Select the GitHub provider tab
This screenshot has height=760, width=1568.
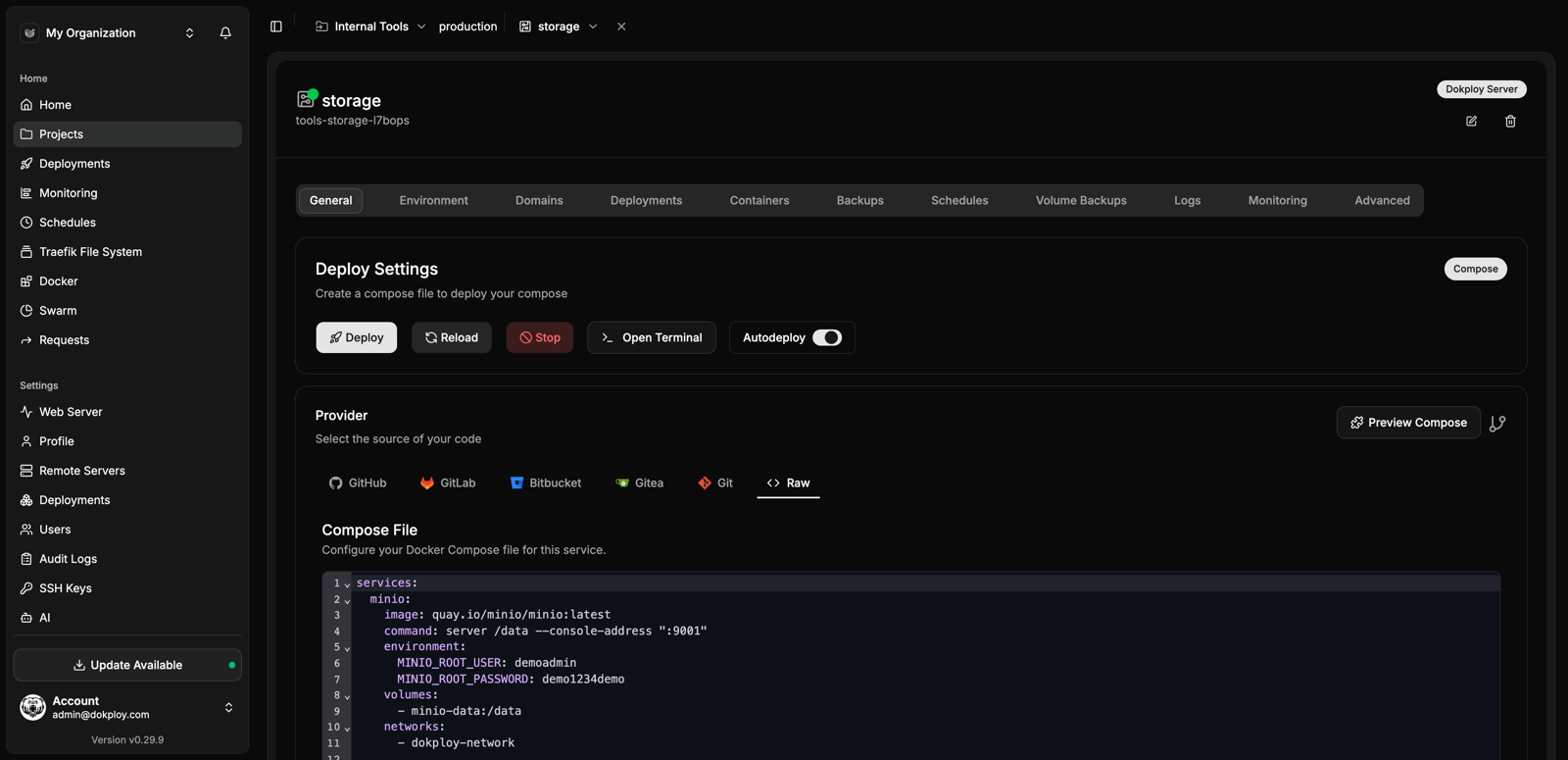pyautogui.click(x=358, y=482)
